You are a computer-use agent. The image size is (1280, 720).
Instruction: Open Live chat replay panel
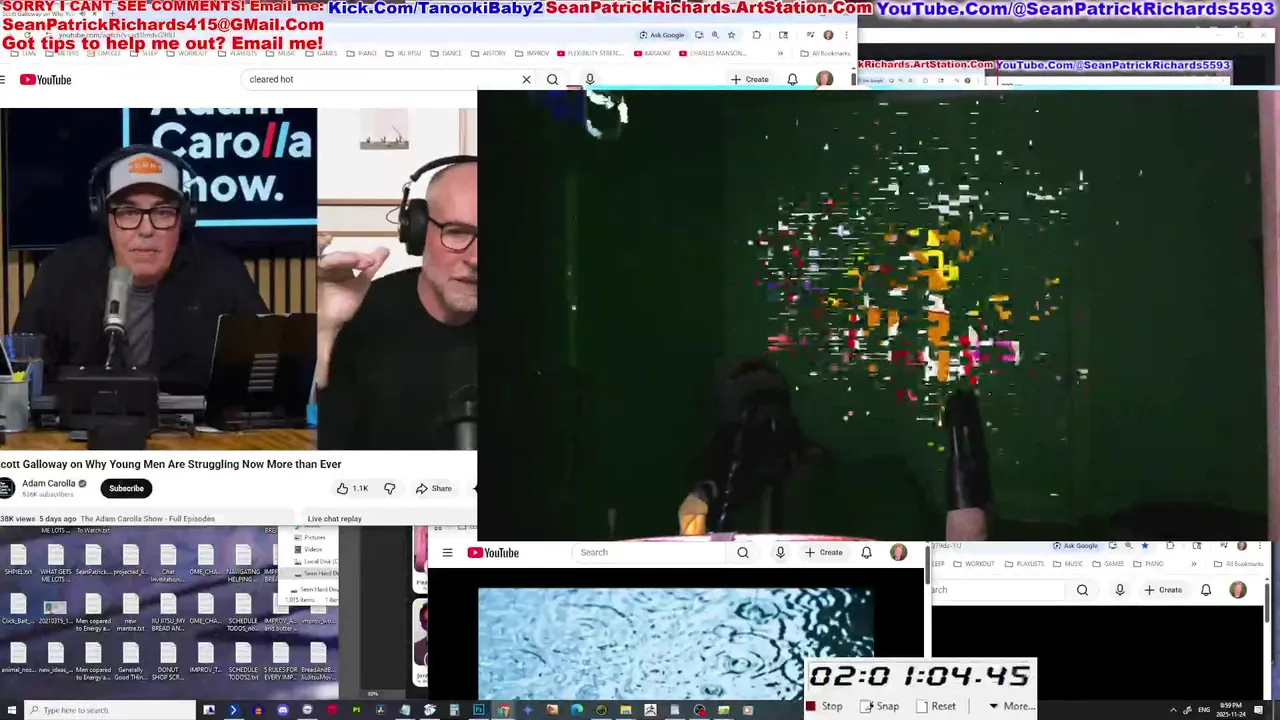point(335,518)
